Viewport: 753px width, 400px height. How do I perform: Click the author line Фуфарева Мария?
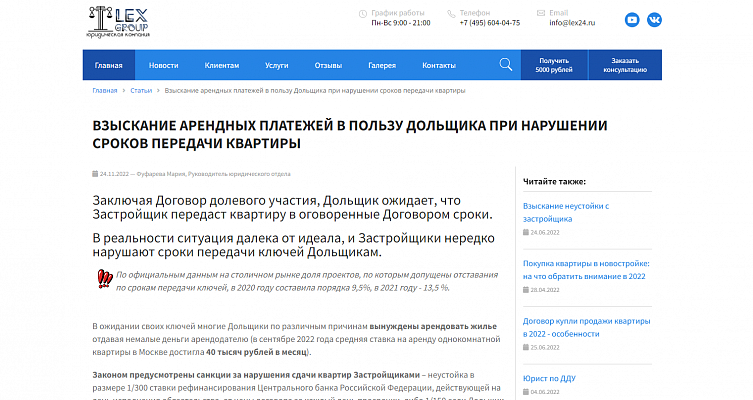pos(213,174)
